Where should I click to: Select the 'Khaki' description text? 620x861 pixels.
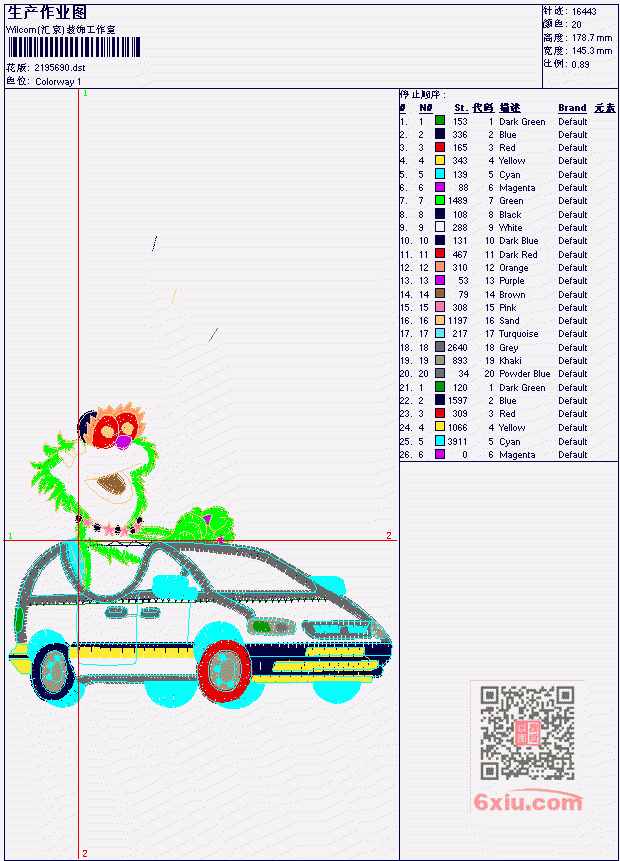click(510, 361)
